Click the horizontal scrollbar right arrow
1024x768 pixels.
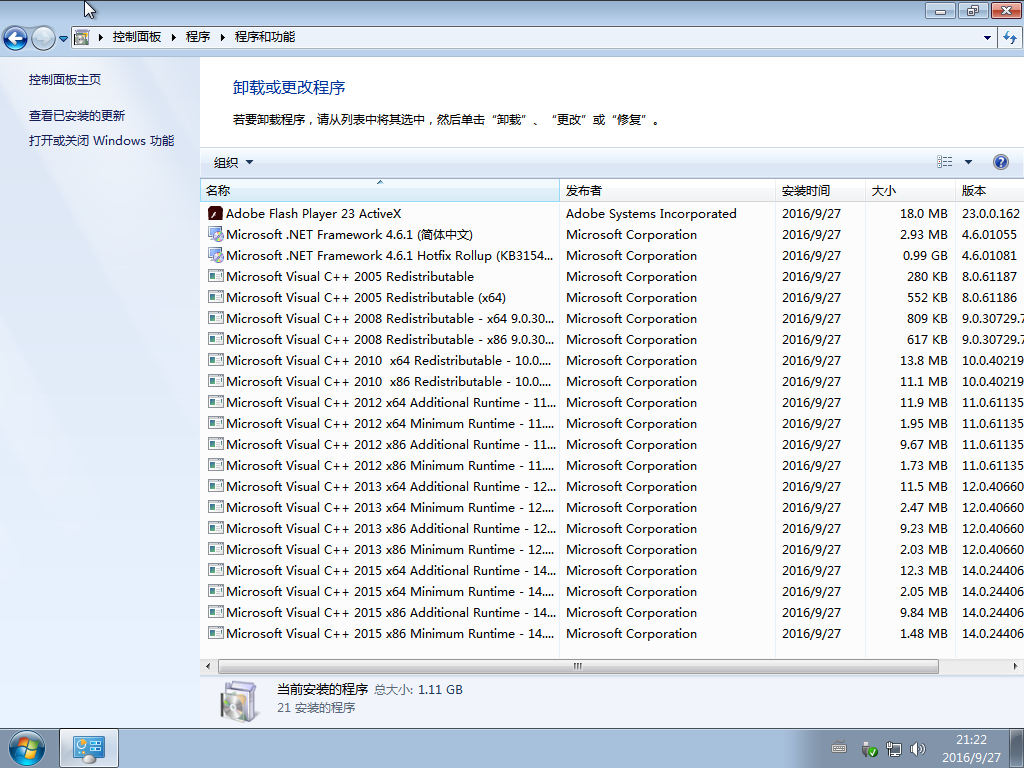click(1015, 666)
